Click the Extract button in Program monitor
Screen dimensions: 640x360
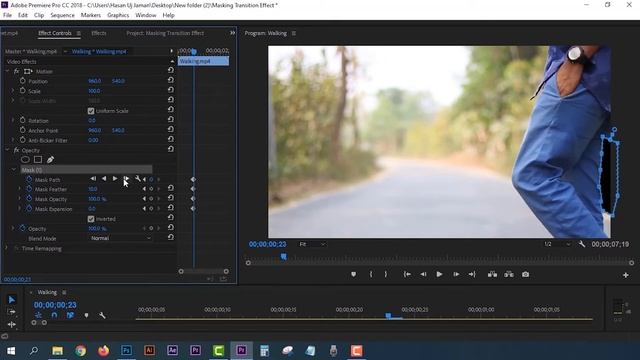coord(509,275)
